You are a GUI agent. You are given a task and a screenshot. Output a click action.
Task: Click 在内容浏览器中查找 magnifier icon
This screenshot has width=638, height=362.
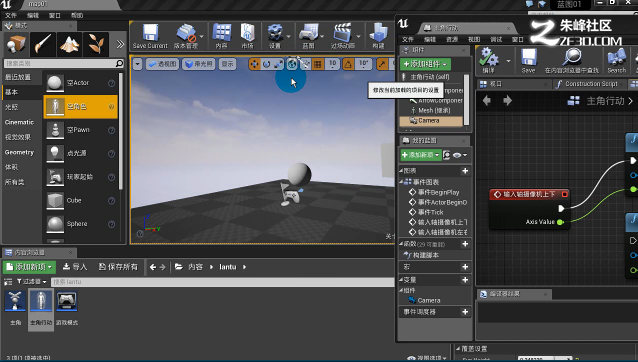pyautogui.click(x=572, y=57)
